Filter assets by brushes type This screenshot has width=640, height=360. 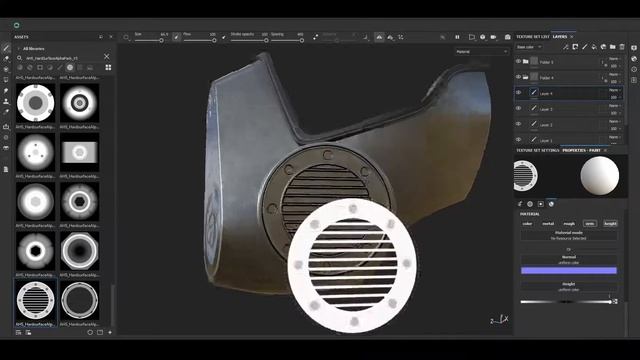point(60,67)
